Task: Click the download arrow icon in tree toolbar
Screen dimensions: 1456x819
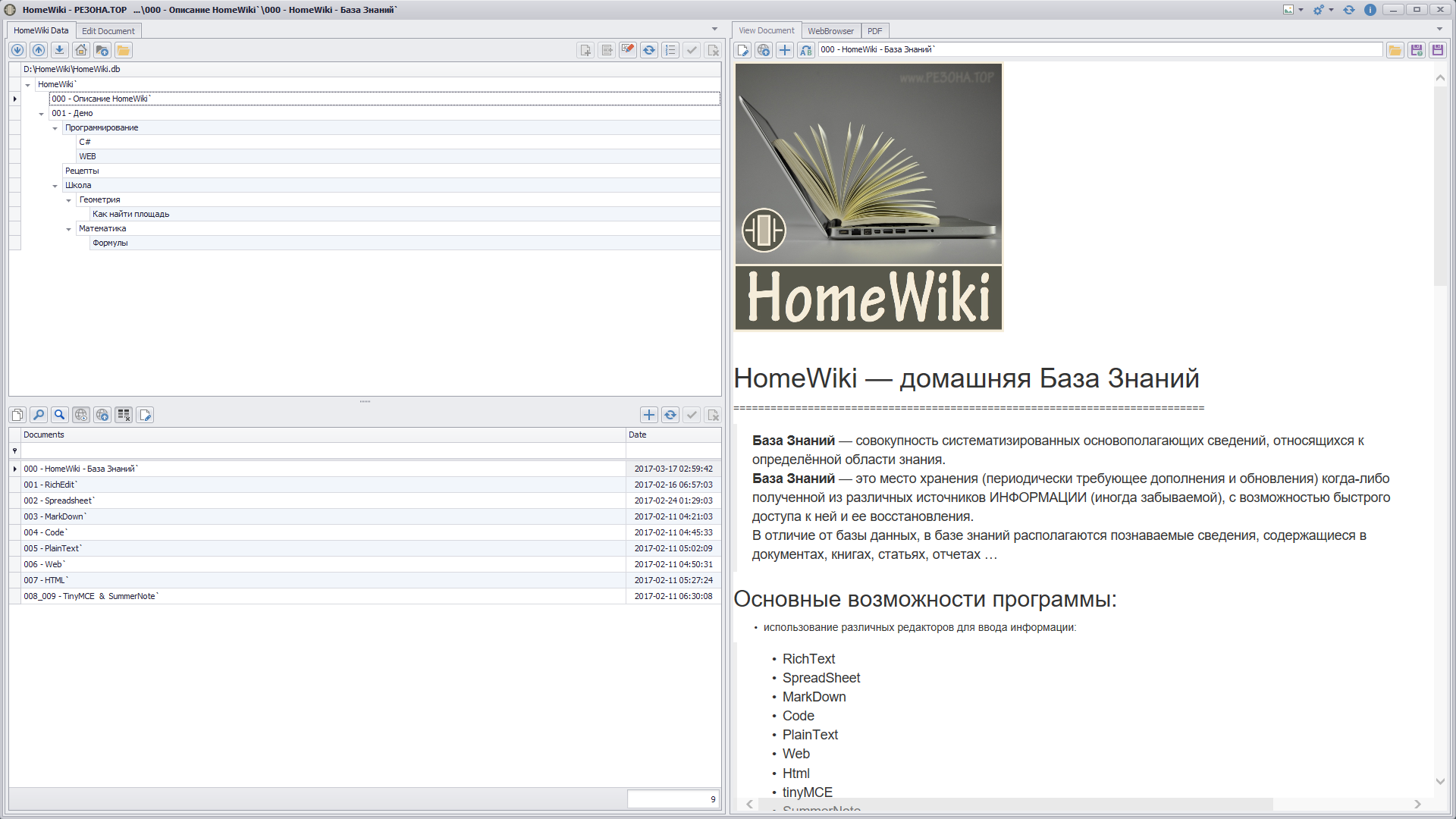Action: coord(60,50)
